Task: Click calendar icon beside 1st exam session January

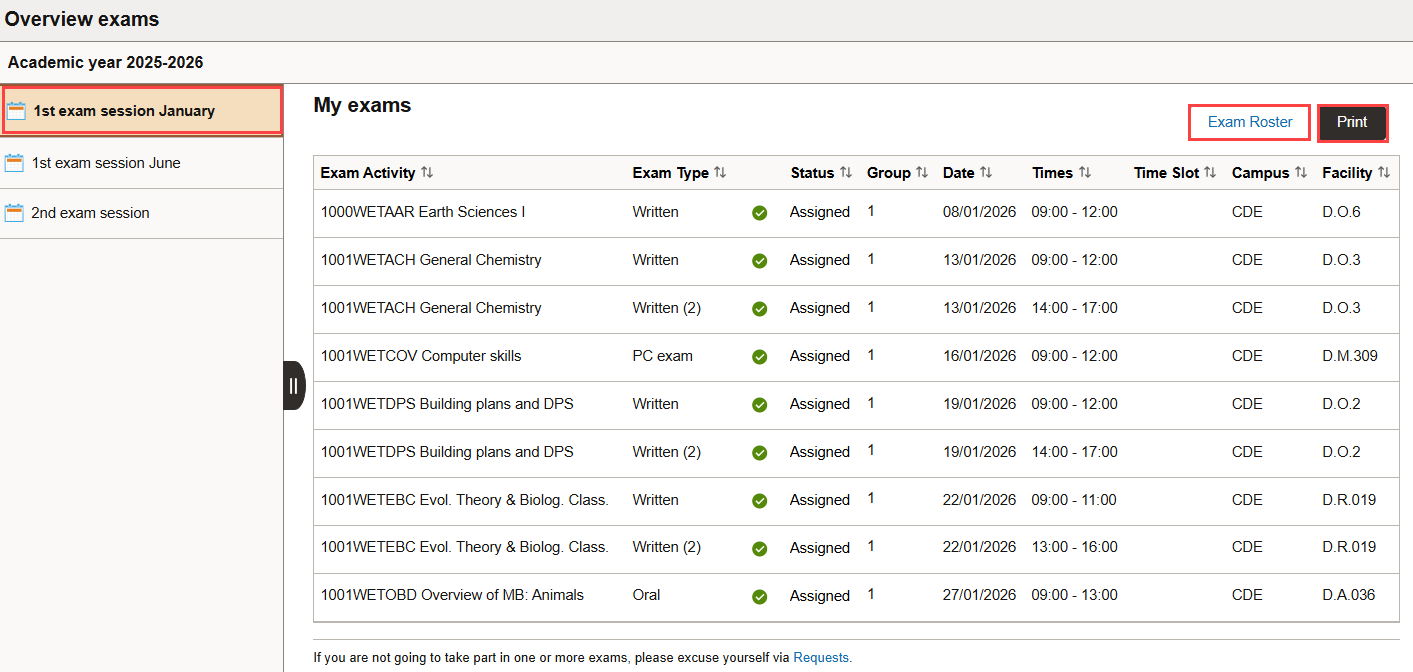Action: coord(16,111)
